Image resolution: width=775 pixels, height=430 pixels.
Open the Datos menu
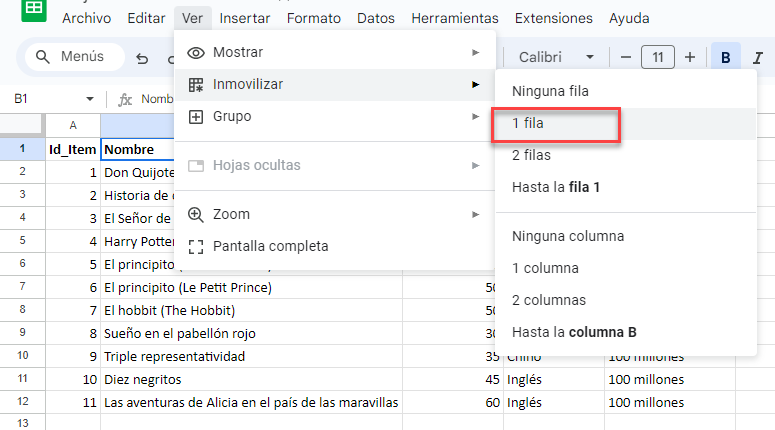(x=376, y=18)
